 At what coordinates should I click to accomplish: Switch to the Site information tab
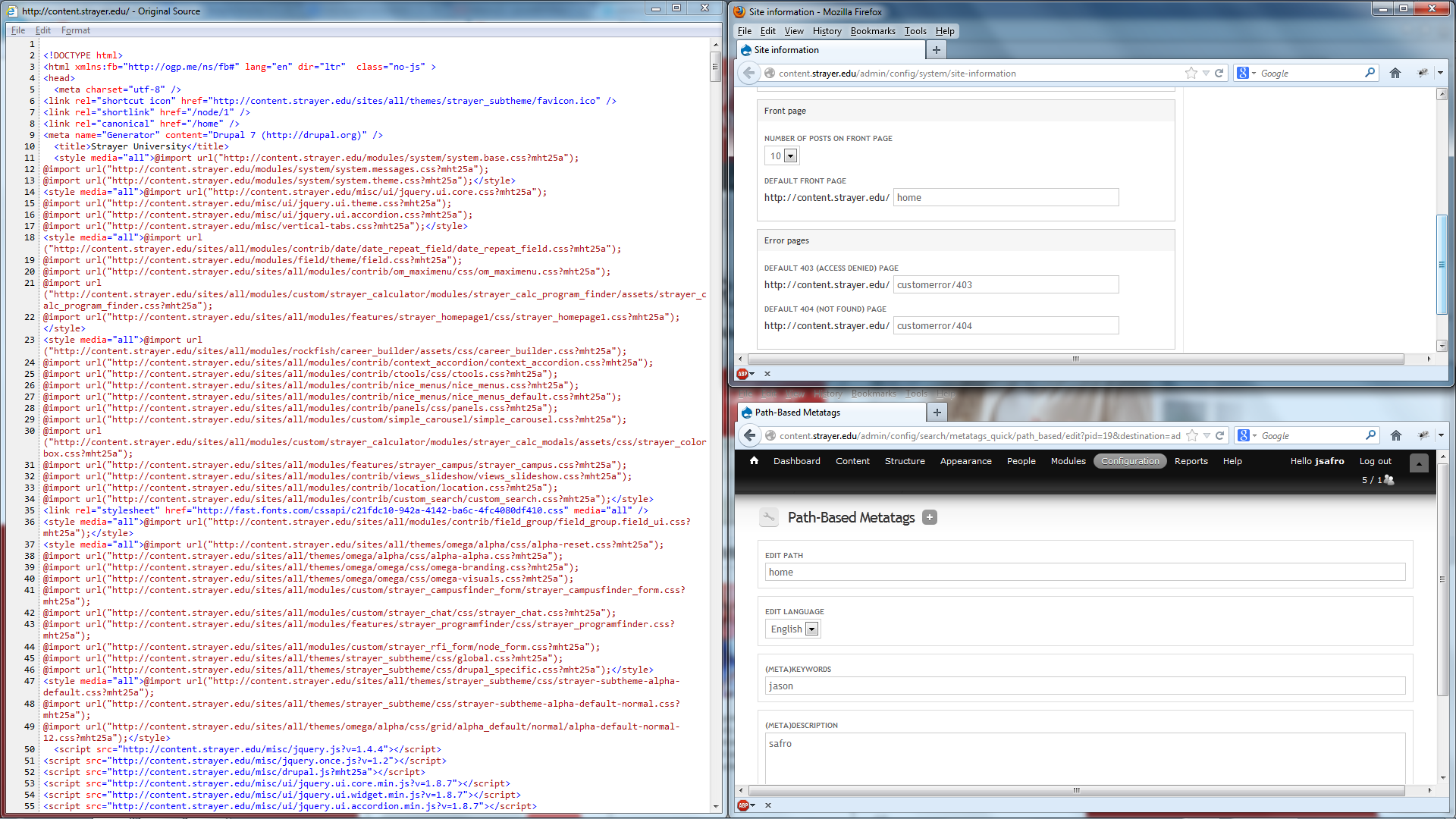click(831, 50)
